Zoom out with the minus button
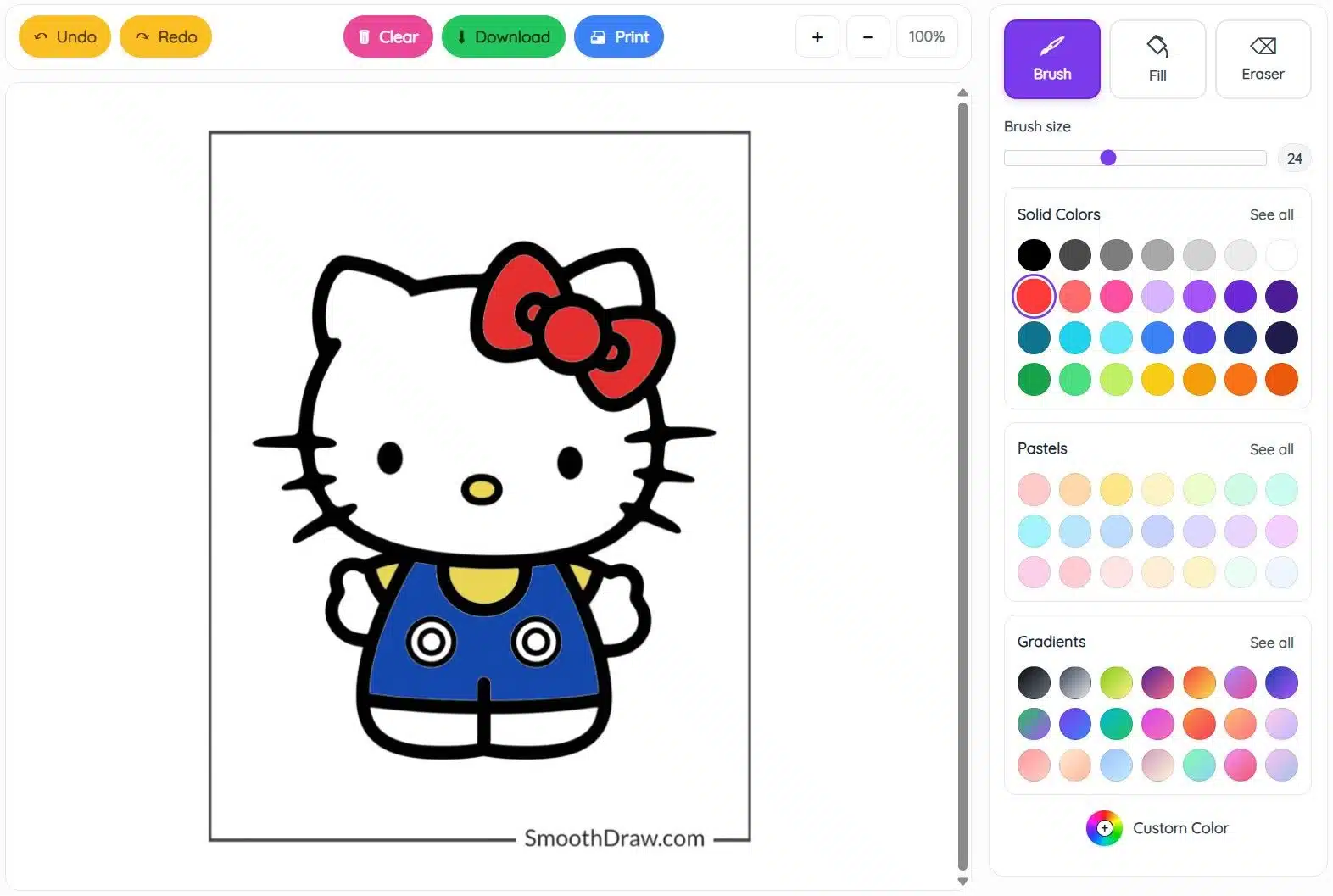1333x896 pixels. click(867, 37)
